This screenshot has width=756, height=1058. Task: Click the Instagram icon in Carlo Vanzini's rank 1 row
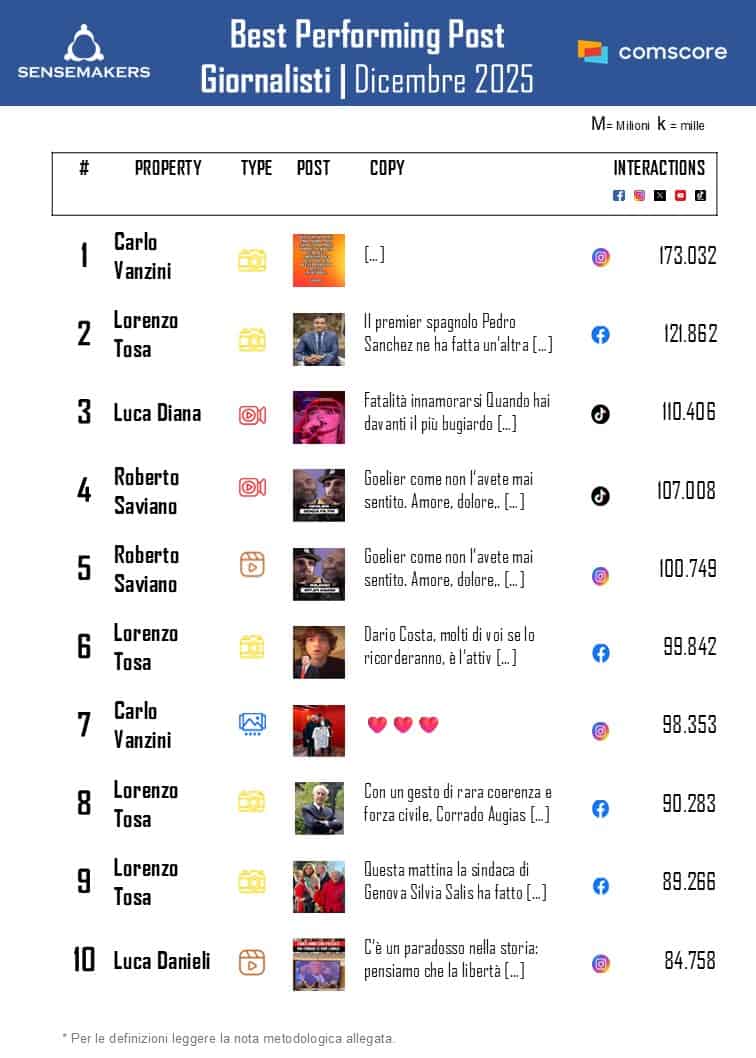coord(600,257)
